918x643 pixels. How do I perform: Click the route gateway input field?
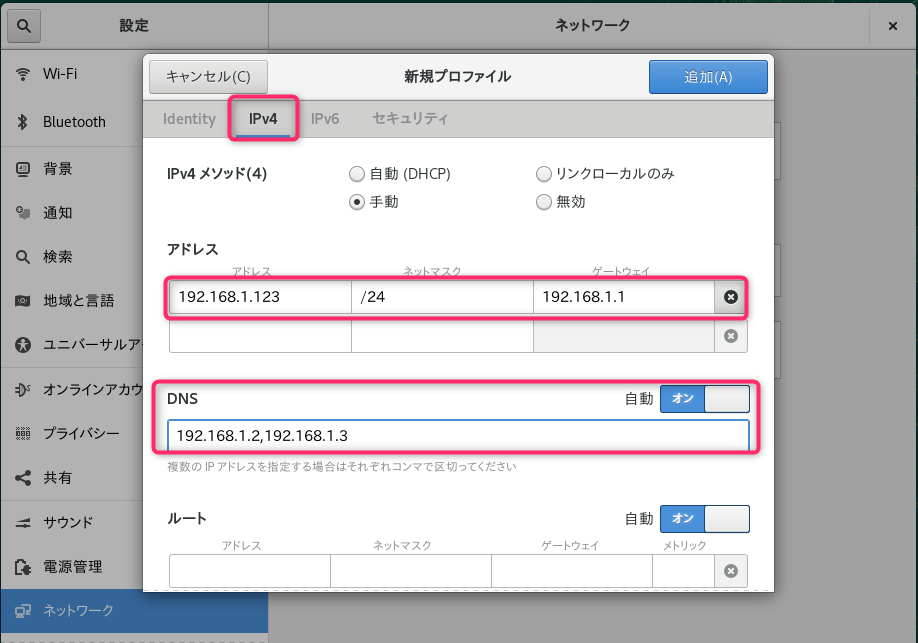pyautogui.click(x=572, y=571)
